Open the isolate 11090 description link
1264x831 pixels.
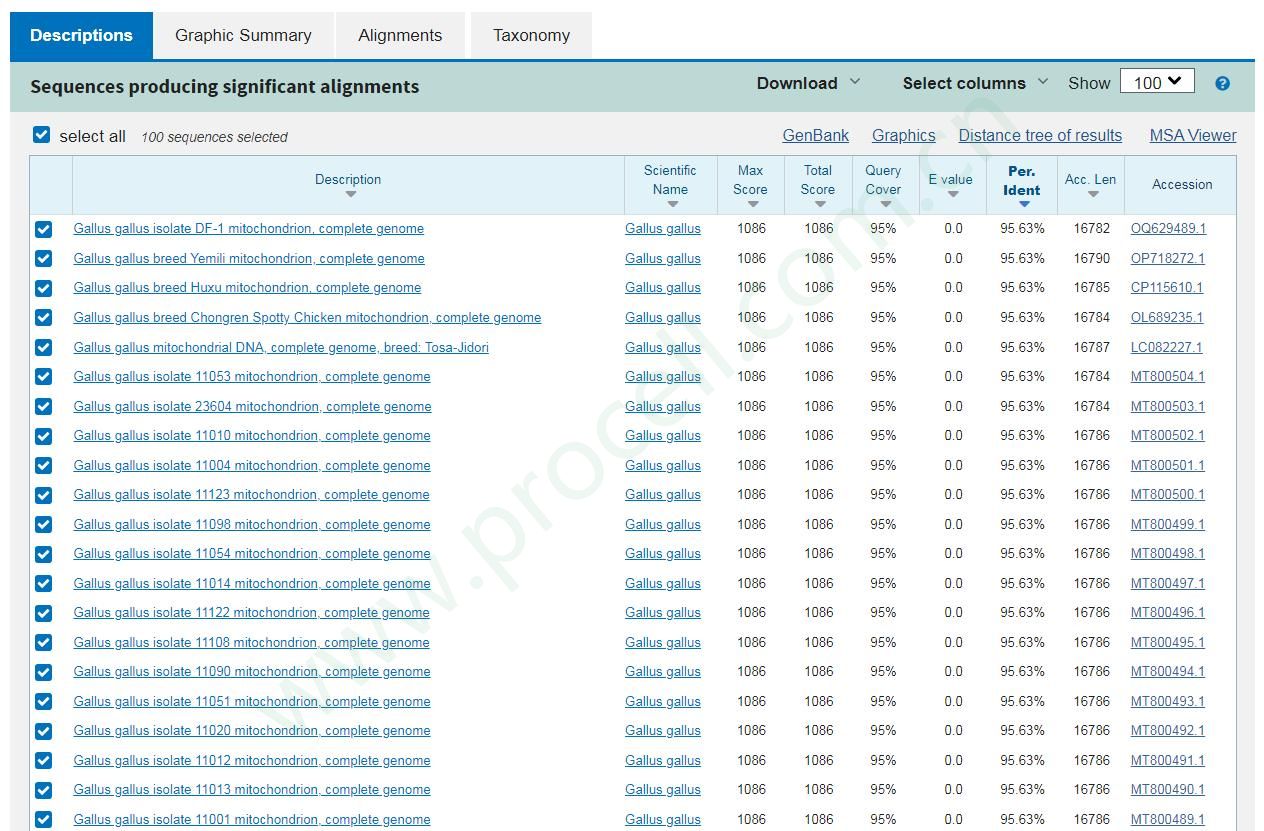coord(252,672)
